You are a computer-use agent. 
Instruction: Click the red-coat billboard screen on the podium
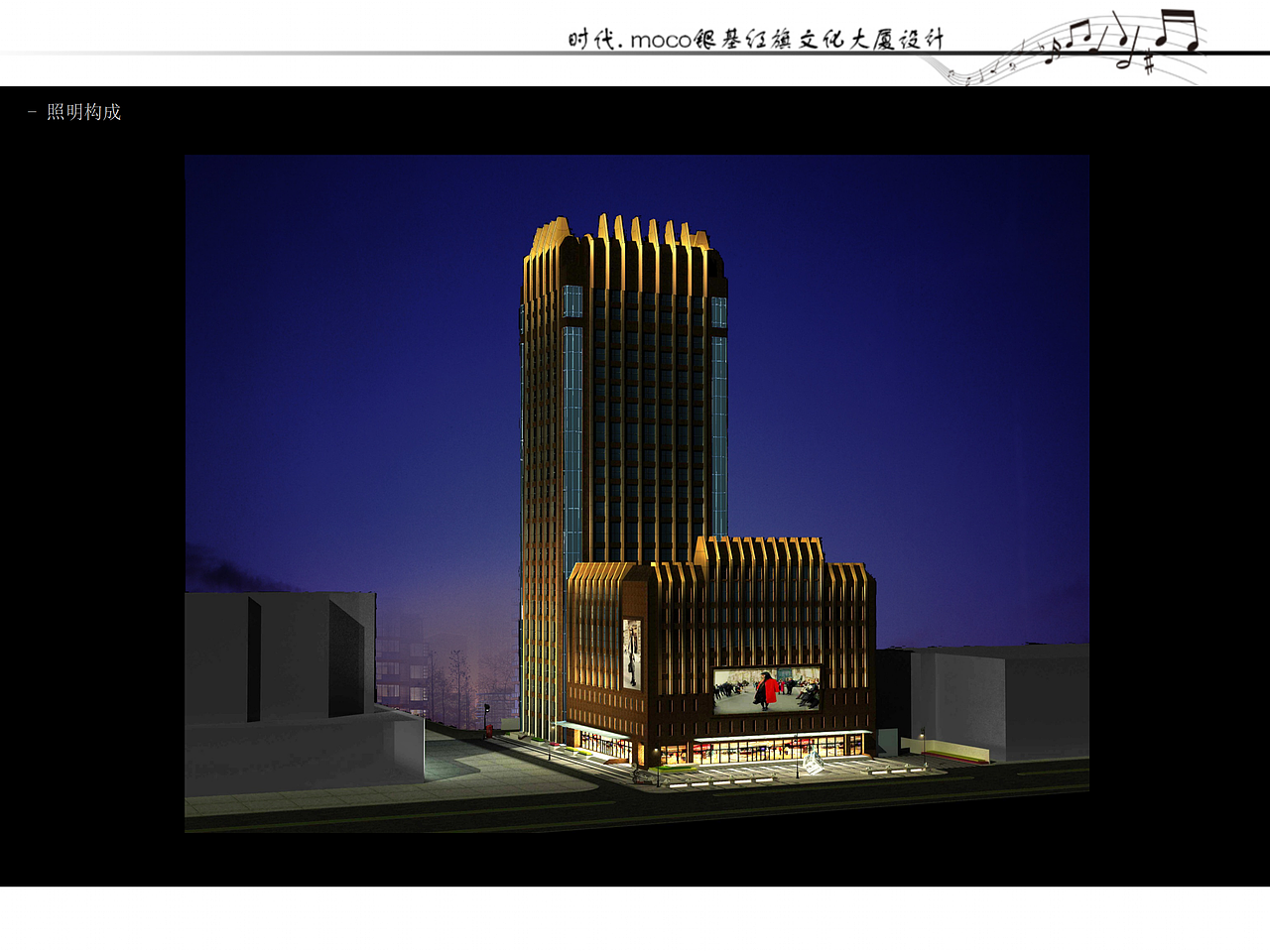pos(767,689)
